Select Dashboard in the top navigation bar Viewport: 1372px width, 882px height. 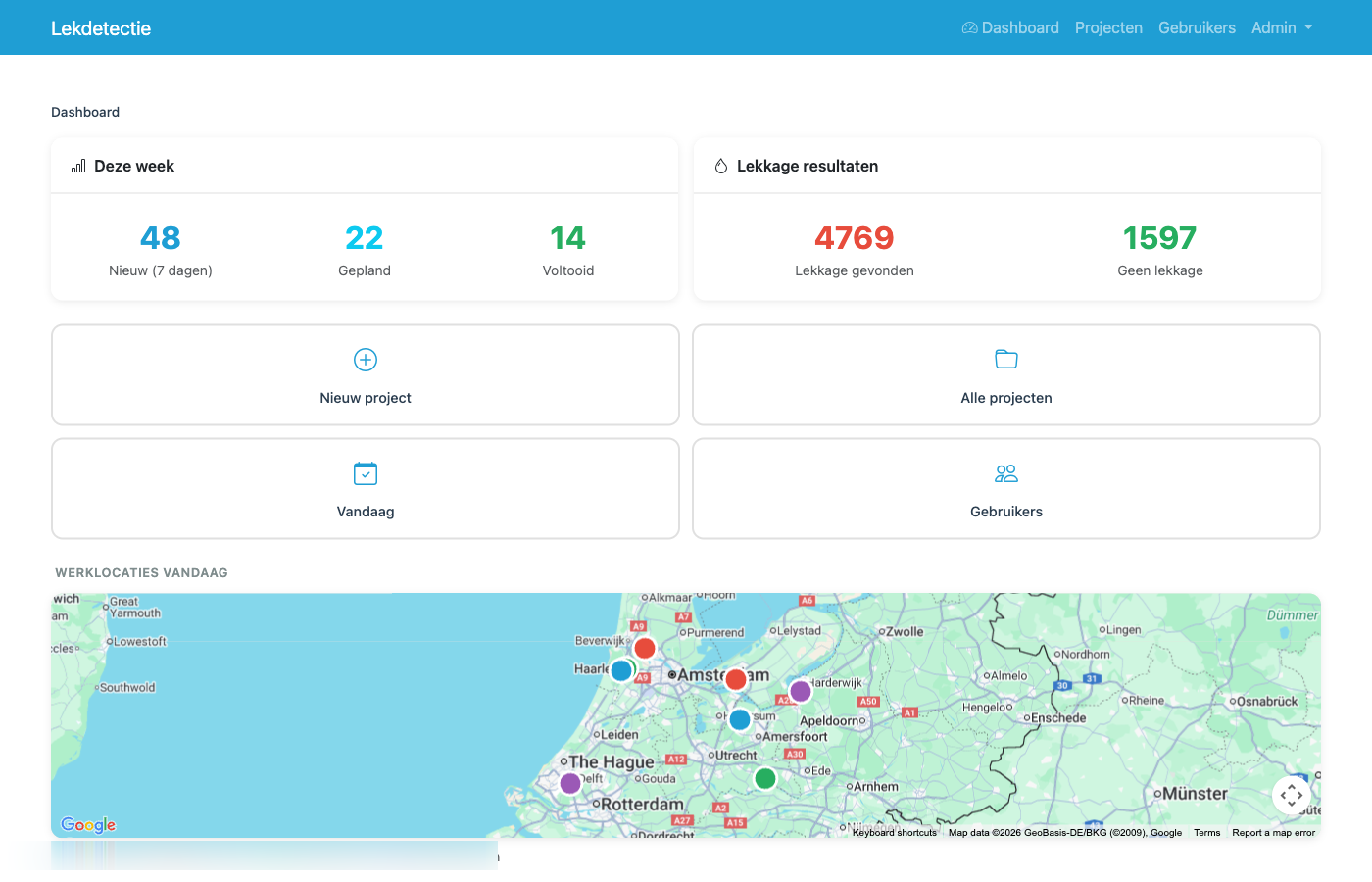pos(1019,27)
